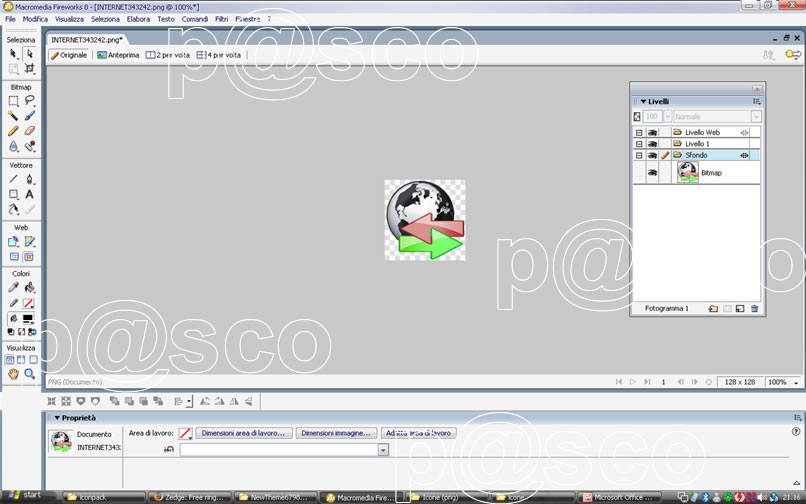The width and height of the screenshot is (806, 504).
Task: Open the File menu
Action: (10, 19)
